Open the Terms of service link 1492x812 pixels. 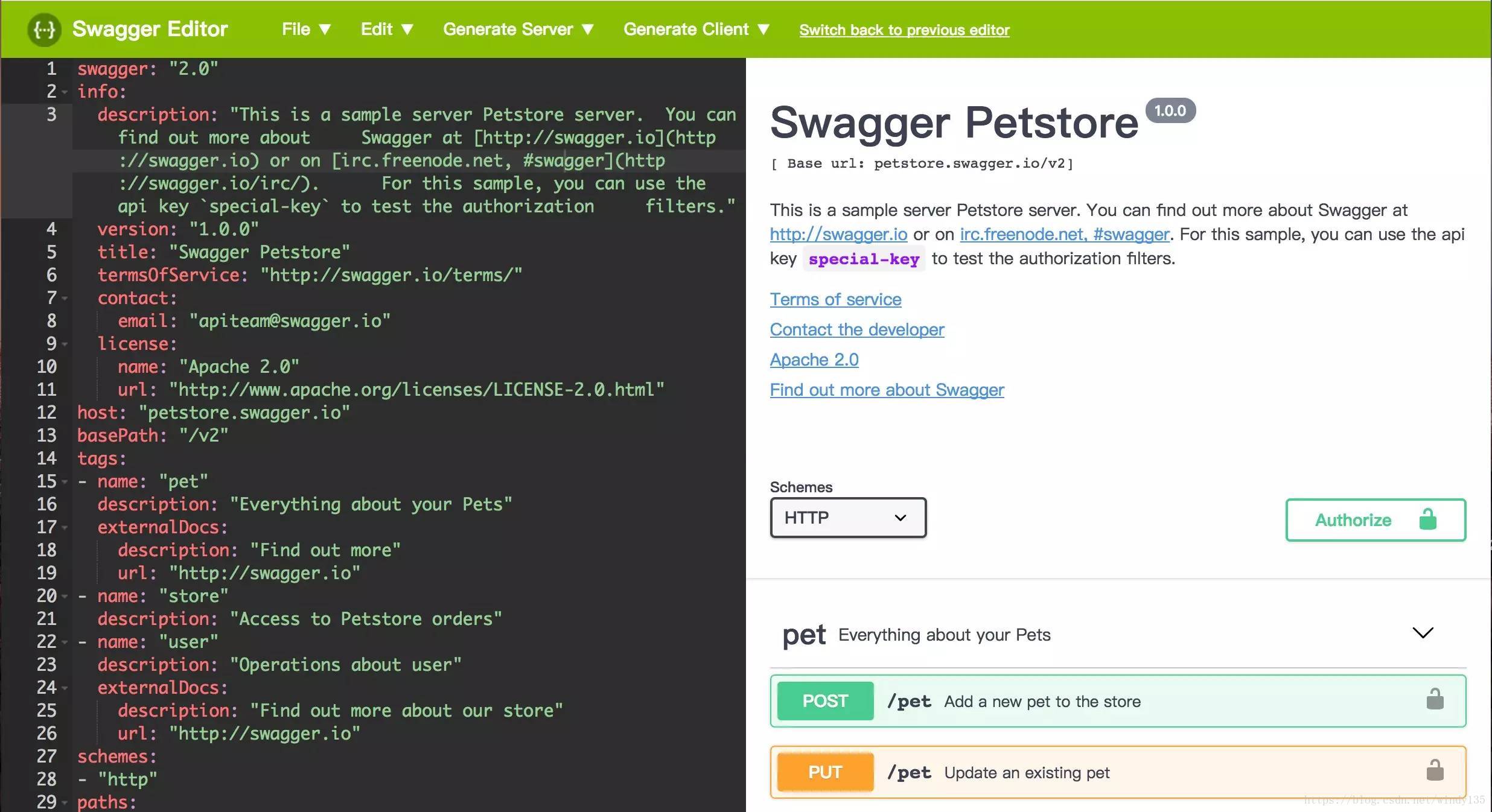coord(835,299)
